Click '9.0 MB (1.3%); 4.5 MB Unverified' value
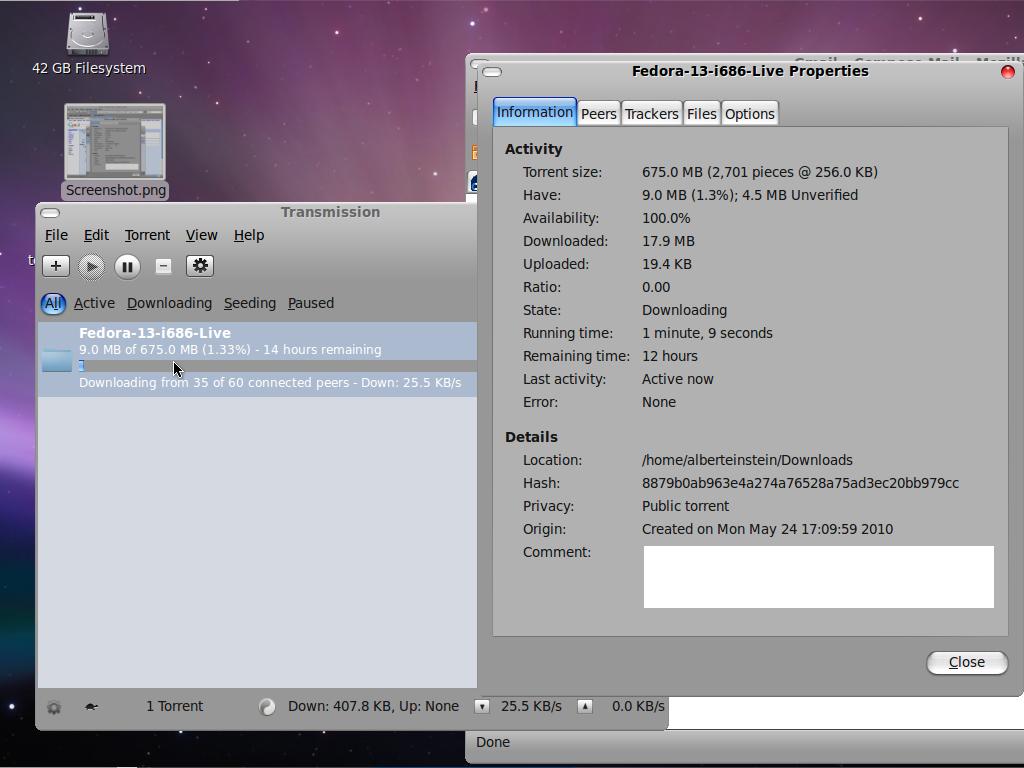Screen dimensions: 1024x768 (x=750, y=195)
